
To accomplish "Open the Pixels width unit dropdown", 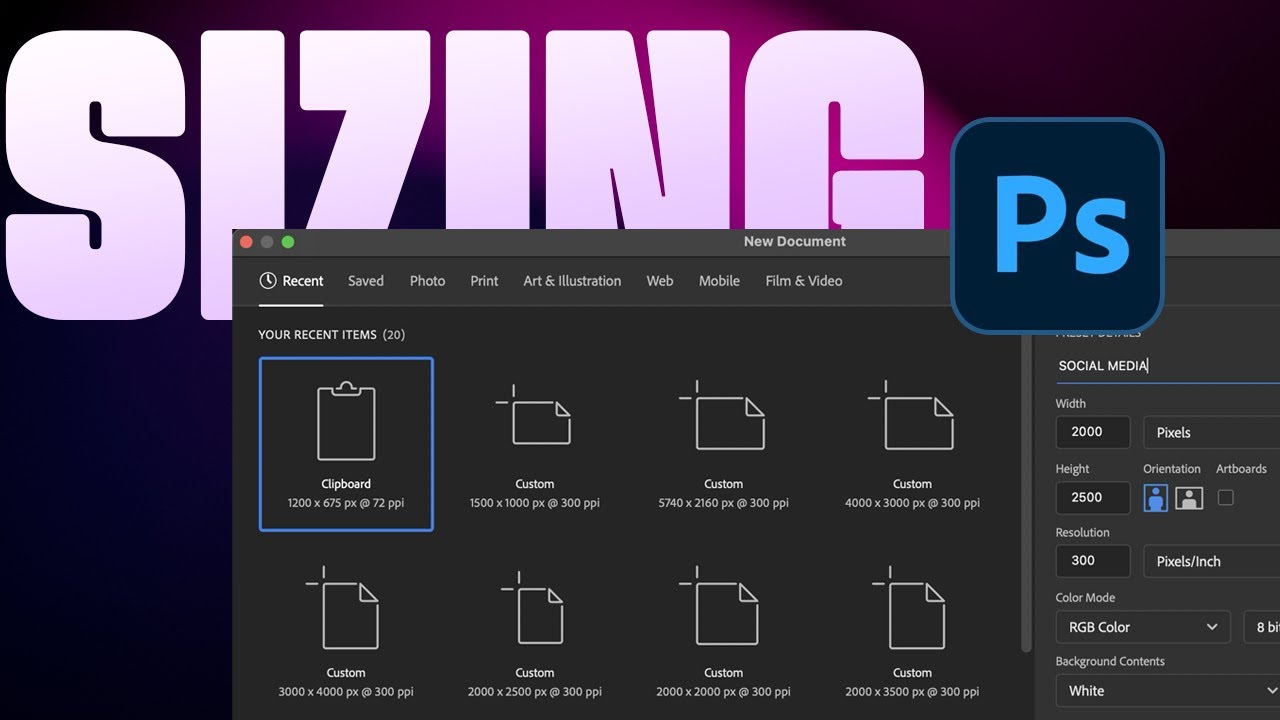I will click(1211, 432).
